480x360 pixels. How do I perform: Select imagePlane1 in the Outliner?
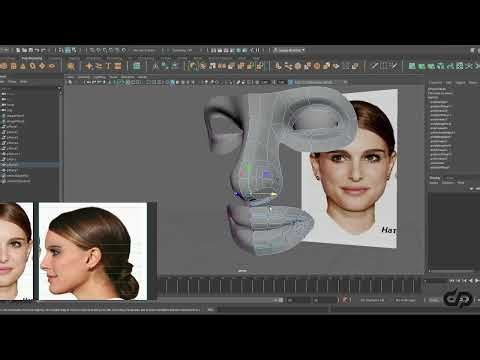click(13, 116)
